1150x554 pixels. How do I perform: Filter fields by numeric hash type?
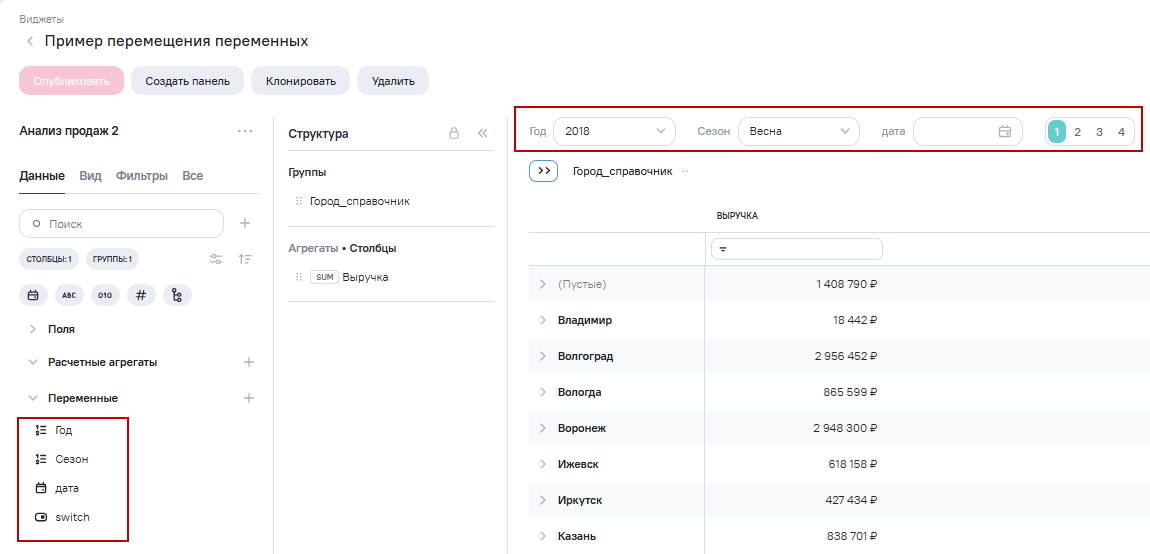(x=141, y=295)
